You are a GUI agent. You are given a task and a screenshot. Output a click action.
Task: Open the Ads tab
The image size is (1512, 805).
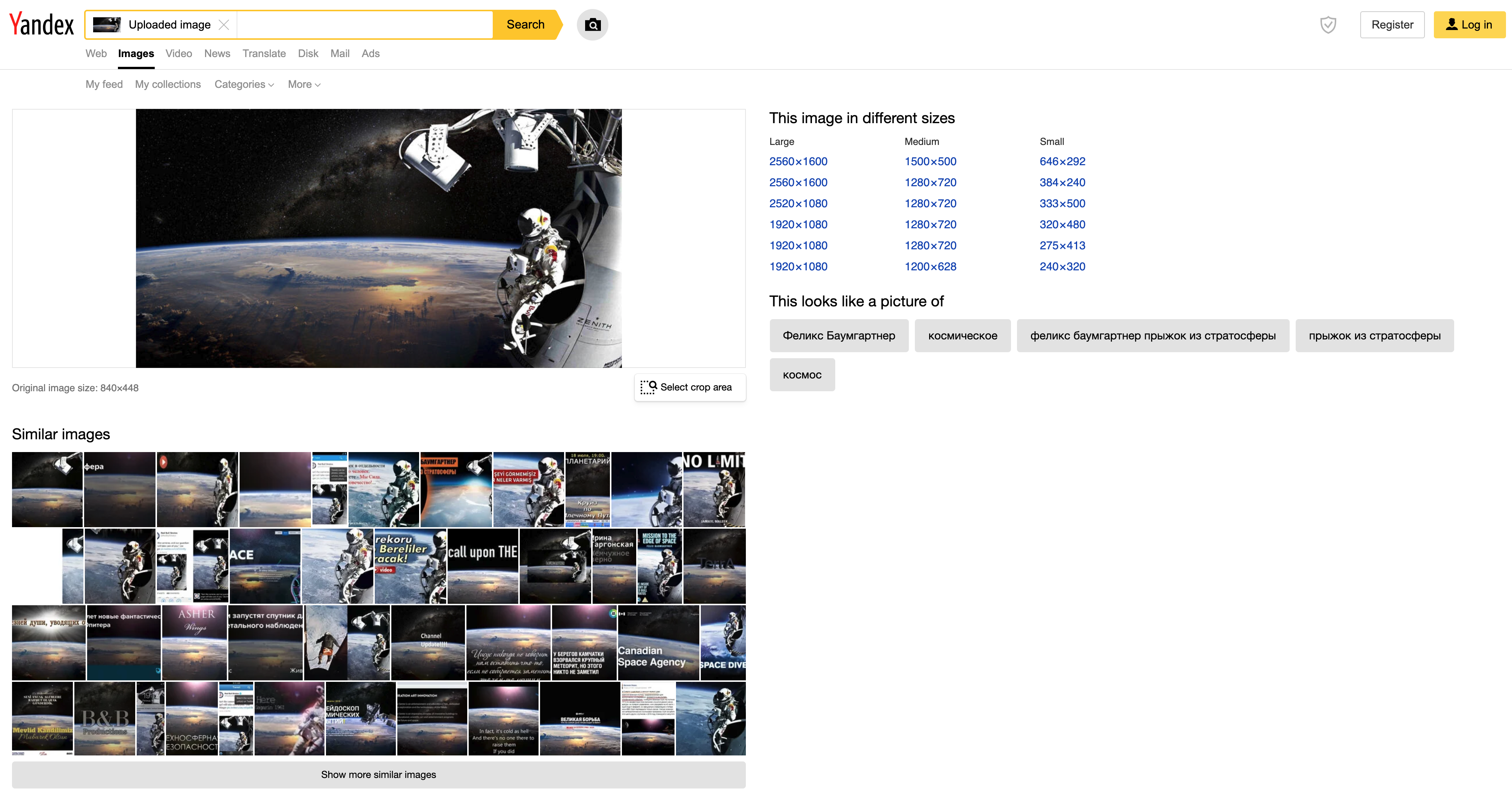[370, 53]
